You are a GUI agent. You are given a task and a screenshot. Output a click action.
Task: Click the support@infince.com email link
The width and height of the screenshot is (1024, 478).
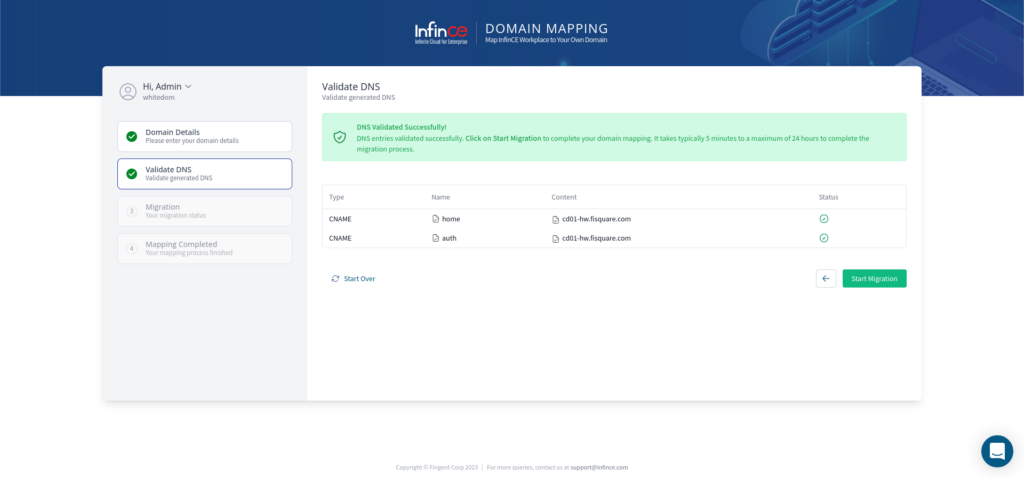coord(599,468)
